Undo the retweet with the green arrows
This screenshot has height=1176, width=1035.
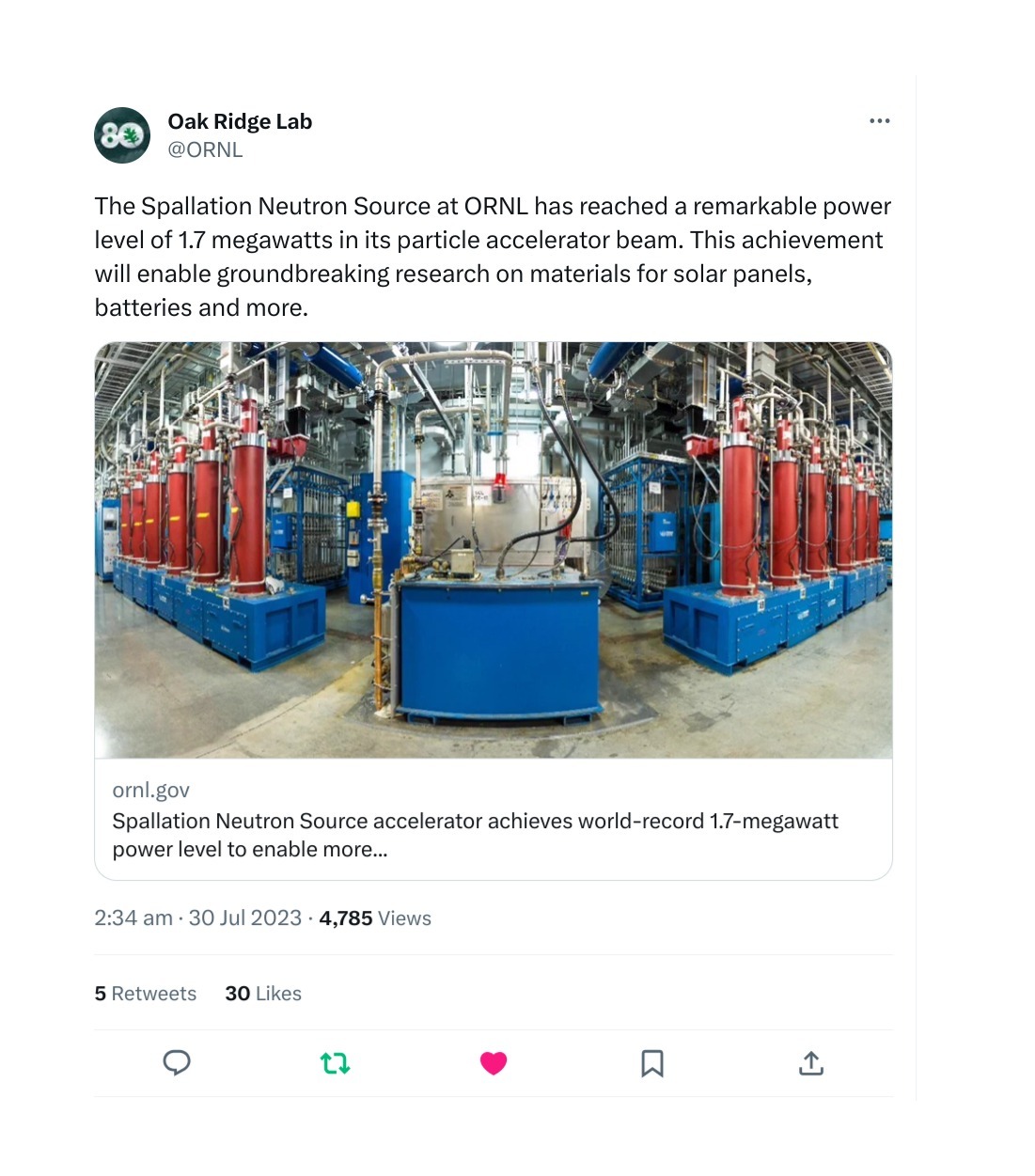pyautogui.click(x=335, y=1063)
